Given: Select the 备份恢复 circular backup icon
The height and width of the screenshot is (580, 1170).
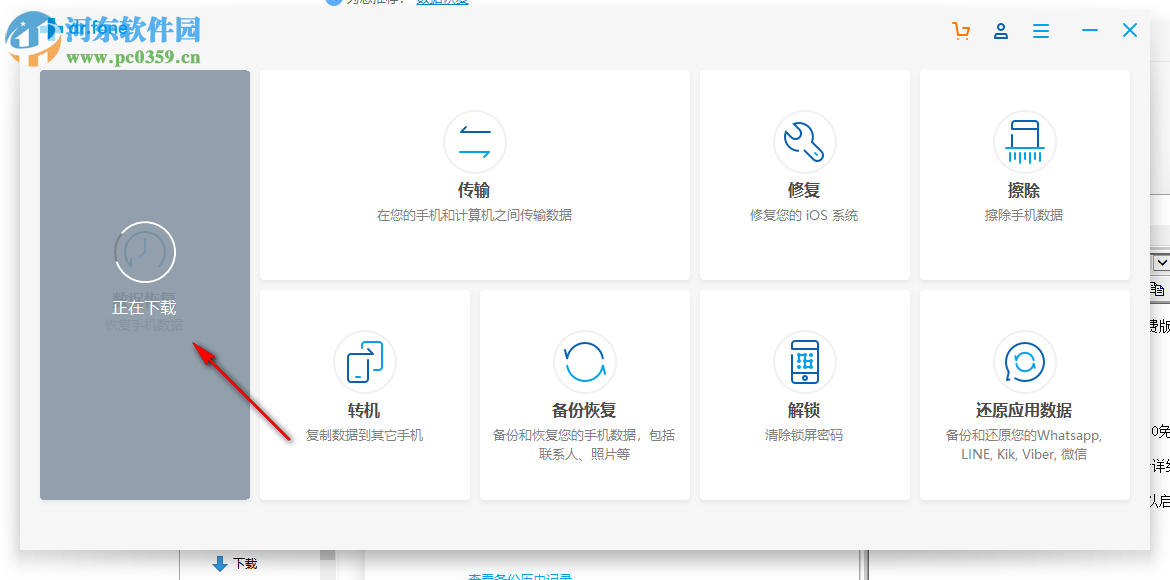Looking at the screenshot, I should click(584, 362).
